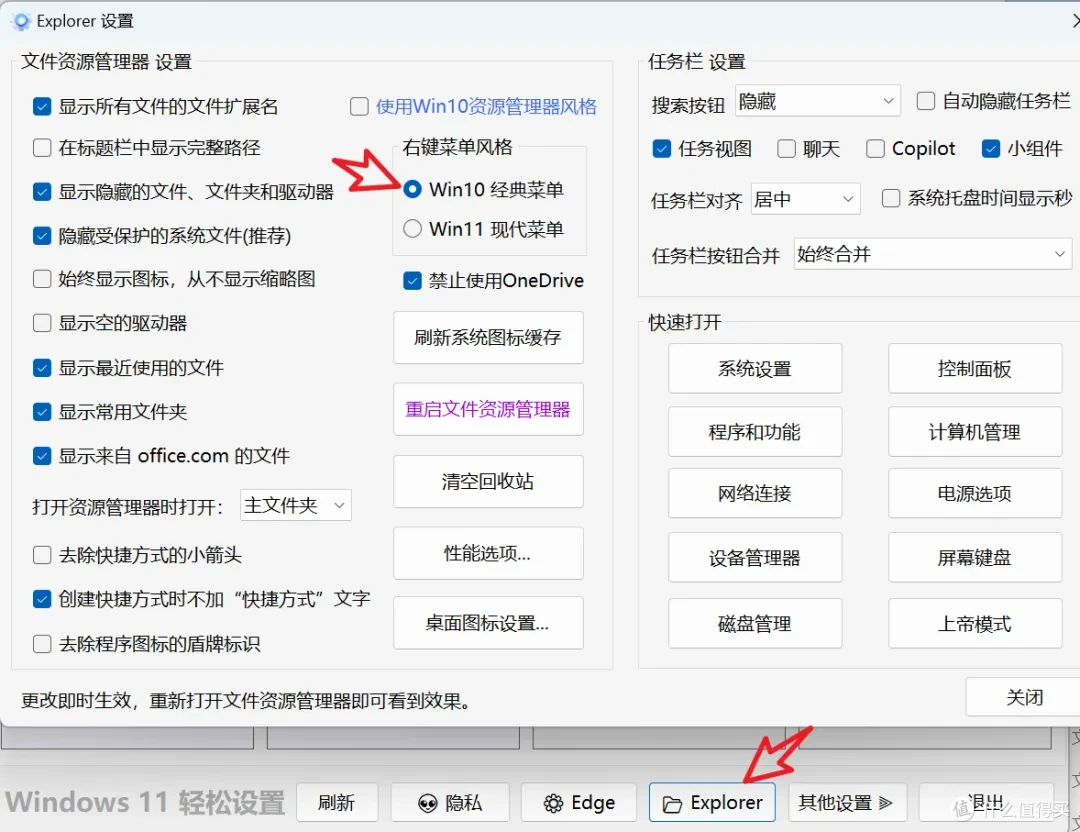Open 电源选项 button

[975, 493]
